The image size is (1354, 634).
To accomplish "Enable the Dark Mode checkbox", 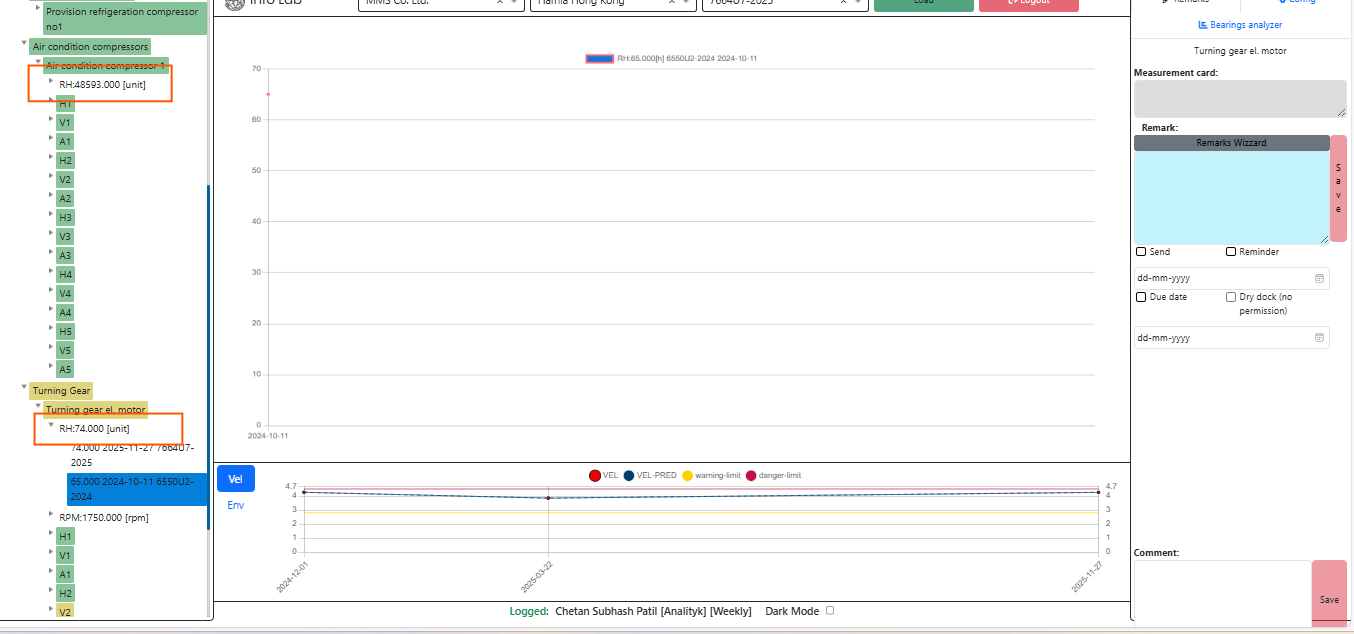I will pos(830,610).
